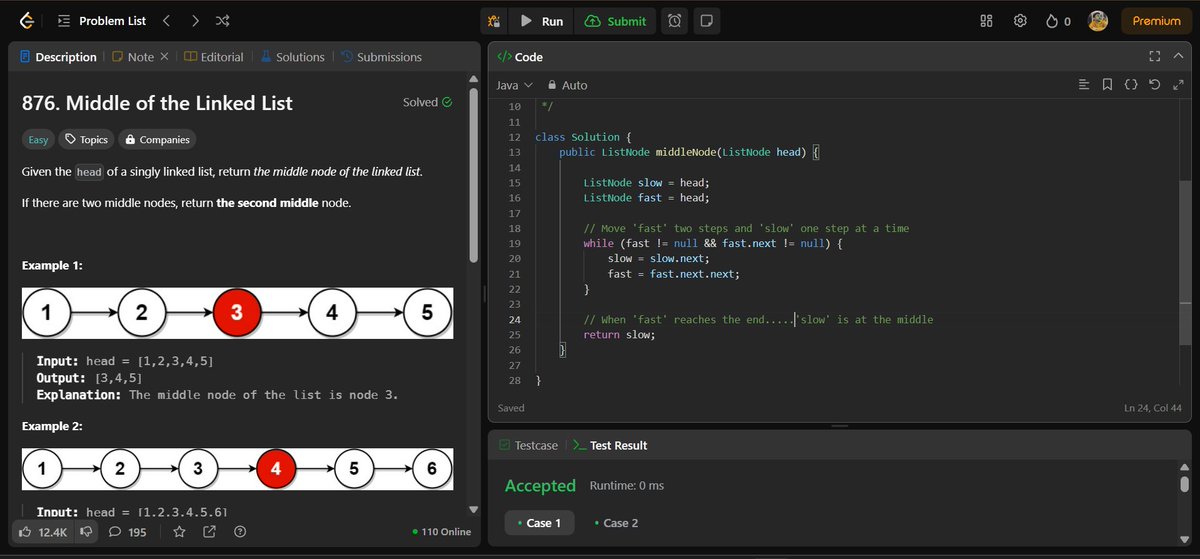Image resolution: width=1200 pixels, height=559 pixels.
Task: Switch to the Description tab
Action: pos(58,57)
